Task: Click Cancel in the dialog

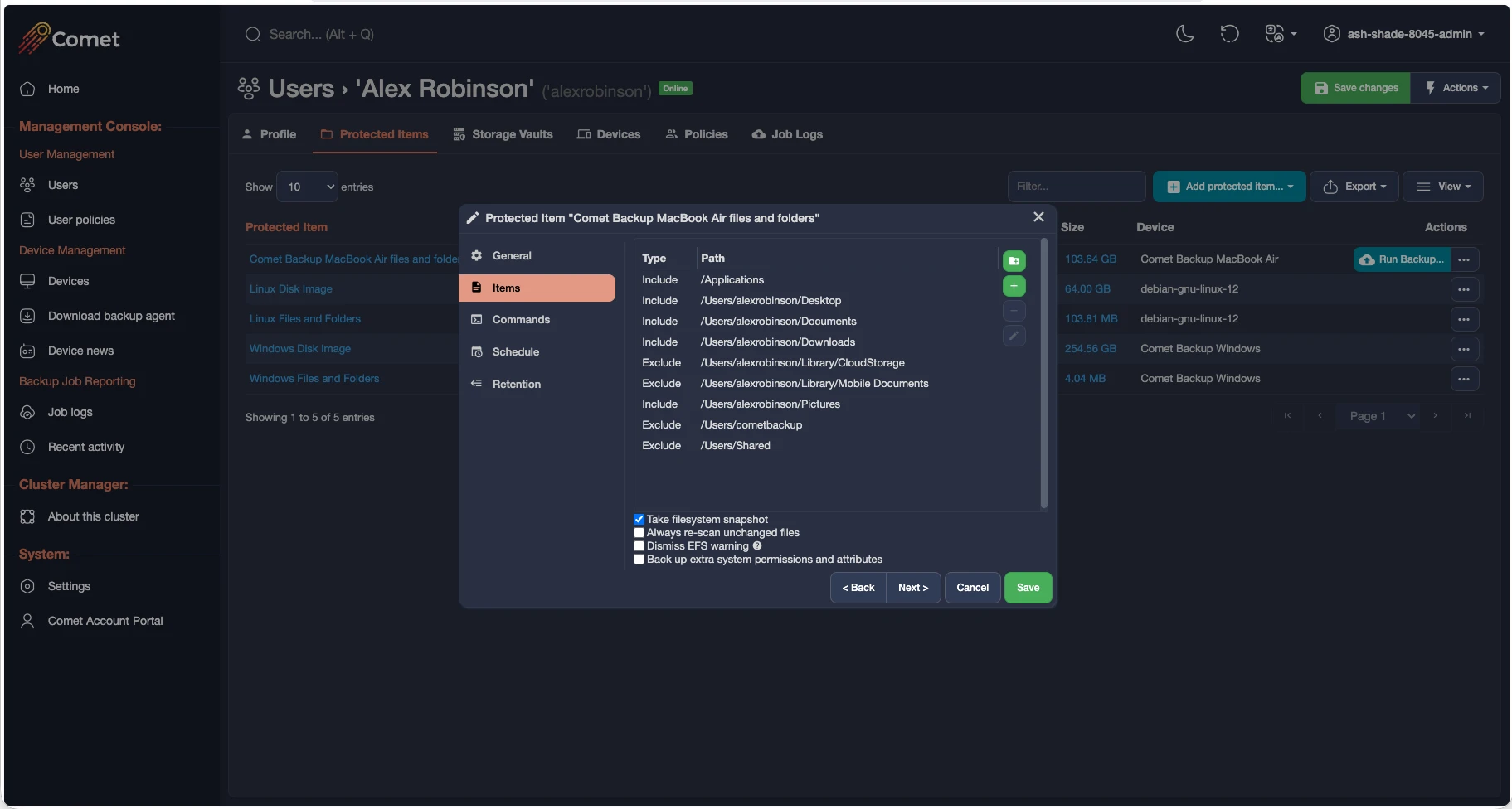Action: tap(972, 588)
